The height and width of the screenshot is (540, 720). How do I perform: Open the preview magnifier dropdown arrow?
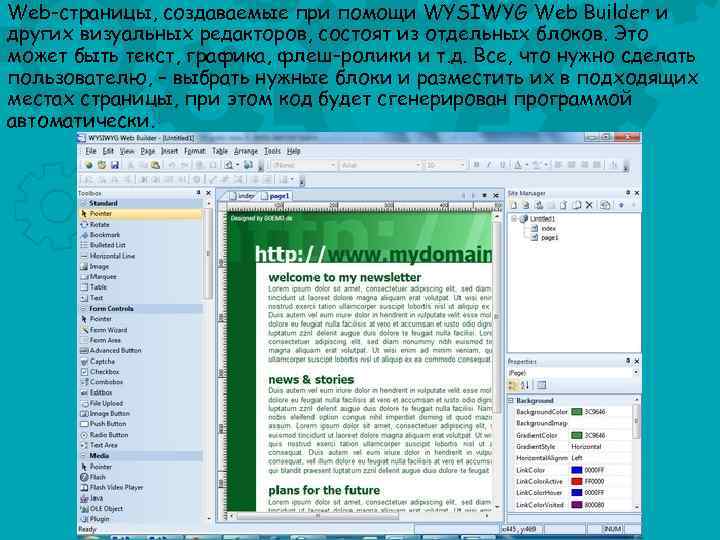(237, 165)
